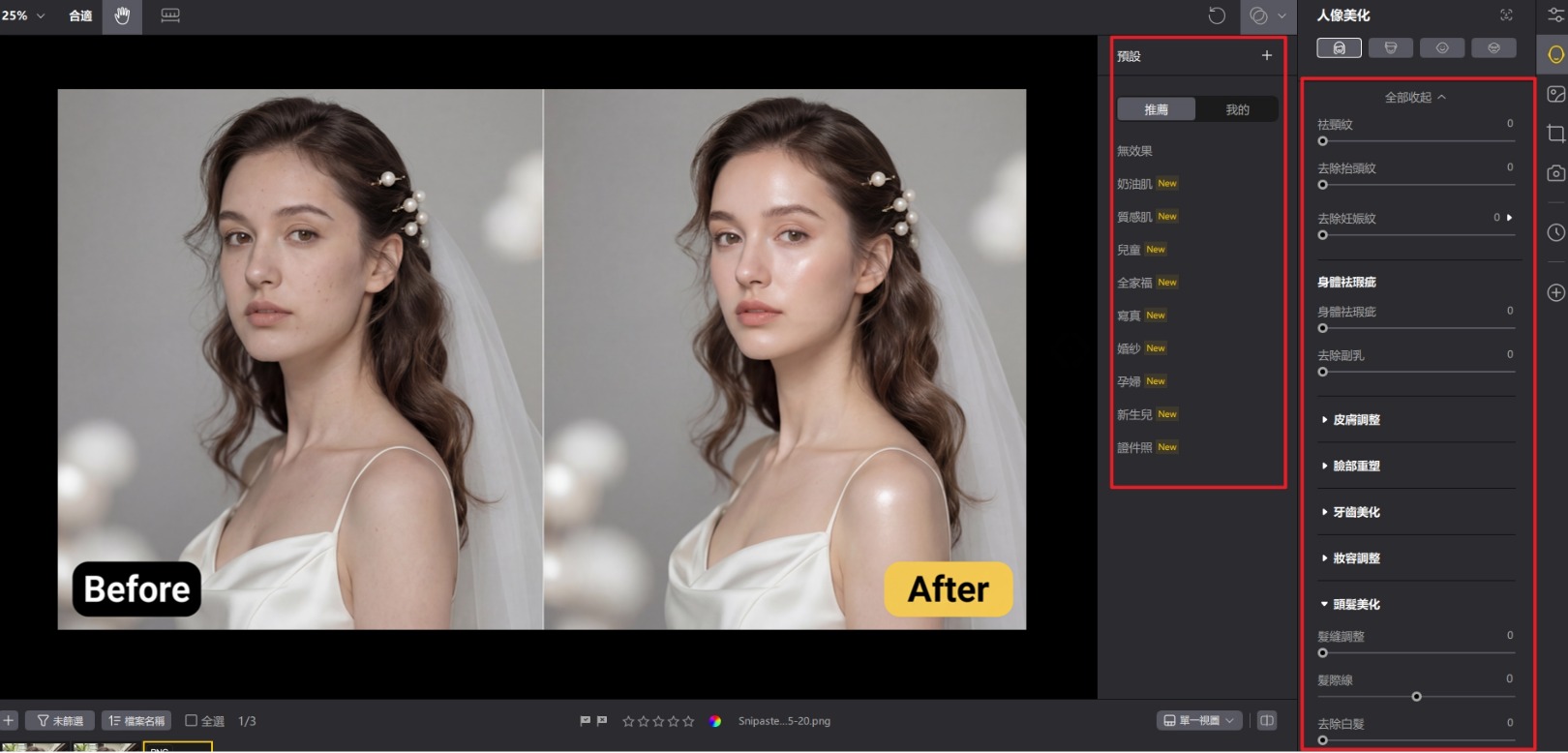This screenshot has width=1568, height=753.
Task: Open the portrait beautify face sidebar icon
Action: (1555, 54)
